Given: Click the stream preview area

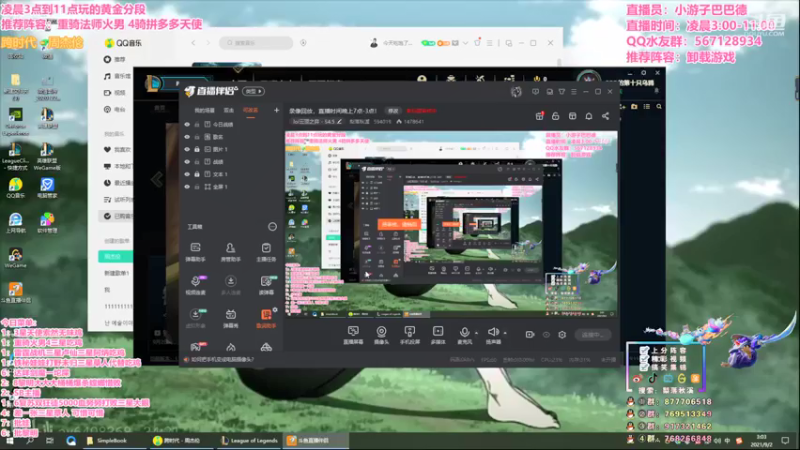Looking at the screenshot, I should point(451,224).
